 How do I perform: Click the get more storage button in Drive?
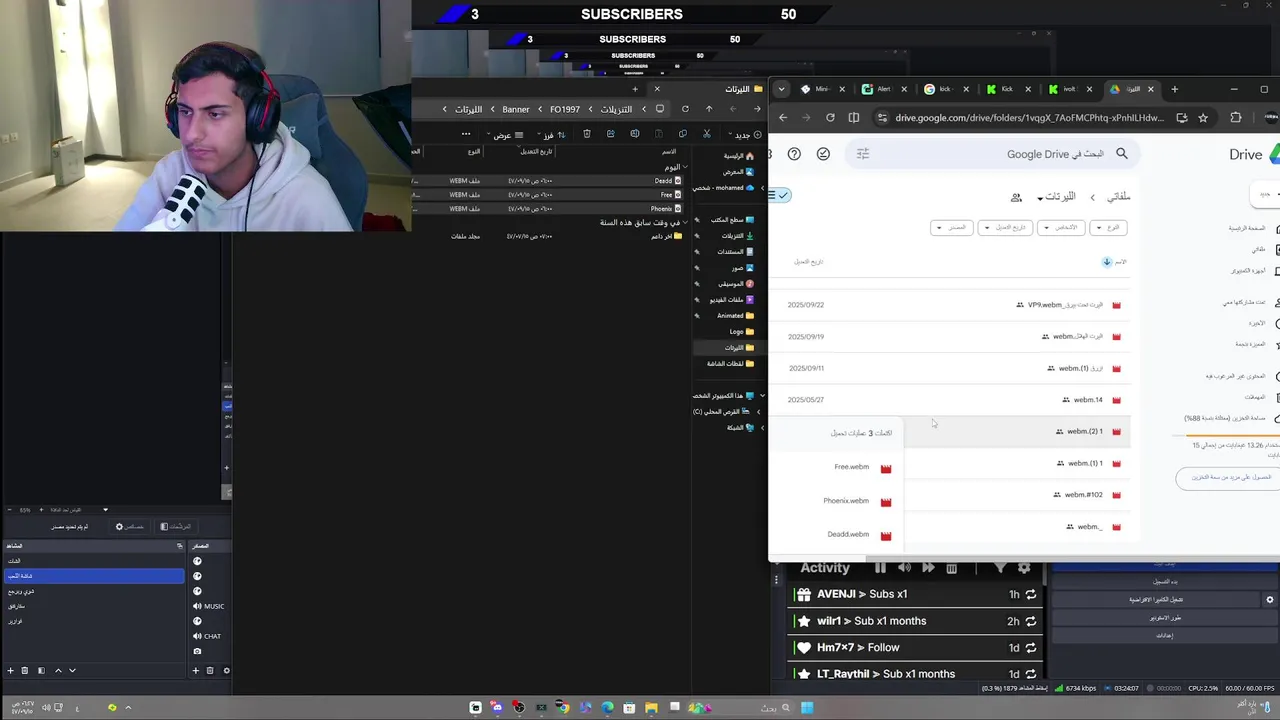coord(1231,477)
